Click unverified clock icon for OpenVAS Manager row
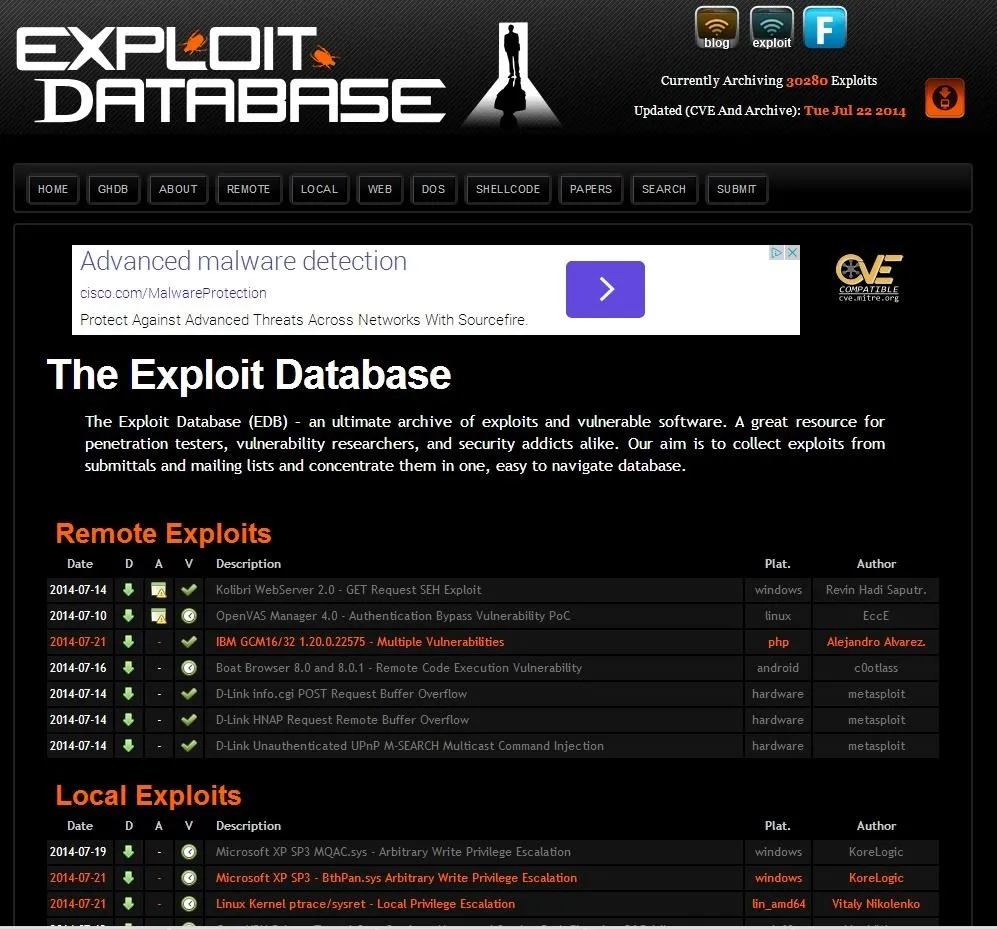997x930 pixels. point(189,616)
